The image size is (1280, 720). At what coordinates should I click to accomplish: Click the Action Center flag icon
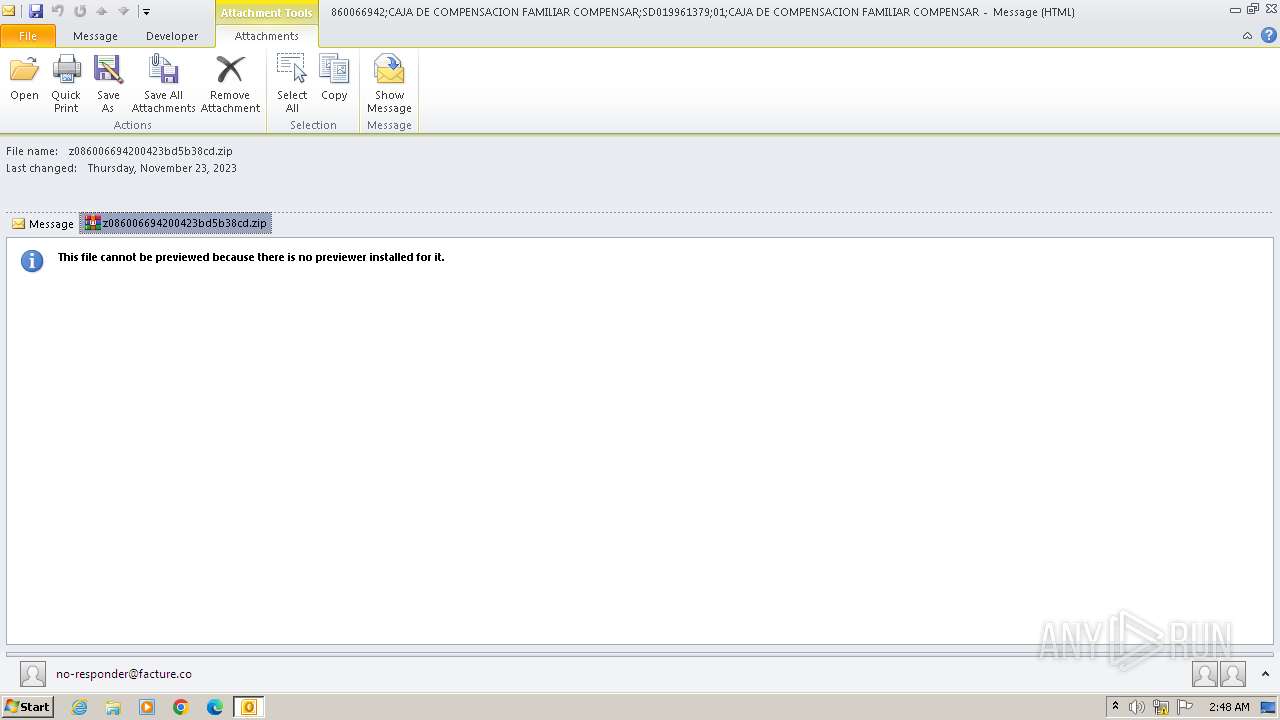pyautogui.click(x=1185, y=707)
